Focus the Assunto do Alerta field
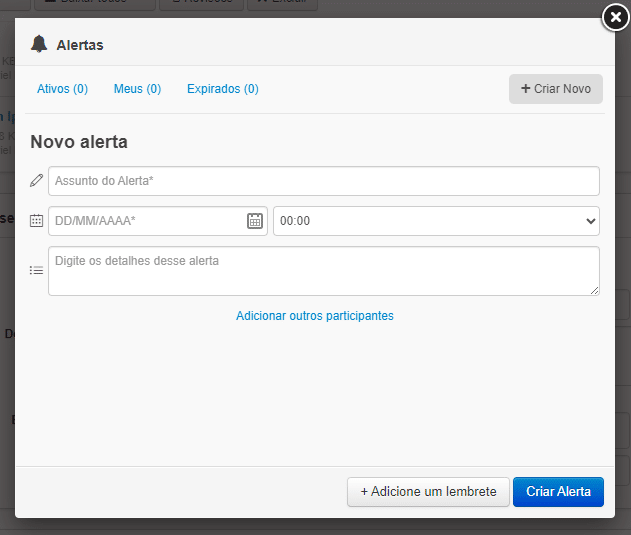This screenshot has height=535, width=631. pyautogui.click(x=323, y=181)
